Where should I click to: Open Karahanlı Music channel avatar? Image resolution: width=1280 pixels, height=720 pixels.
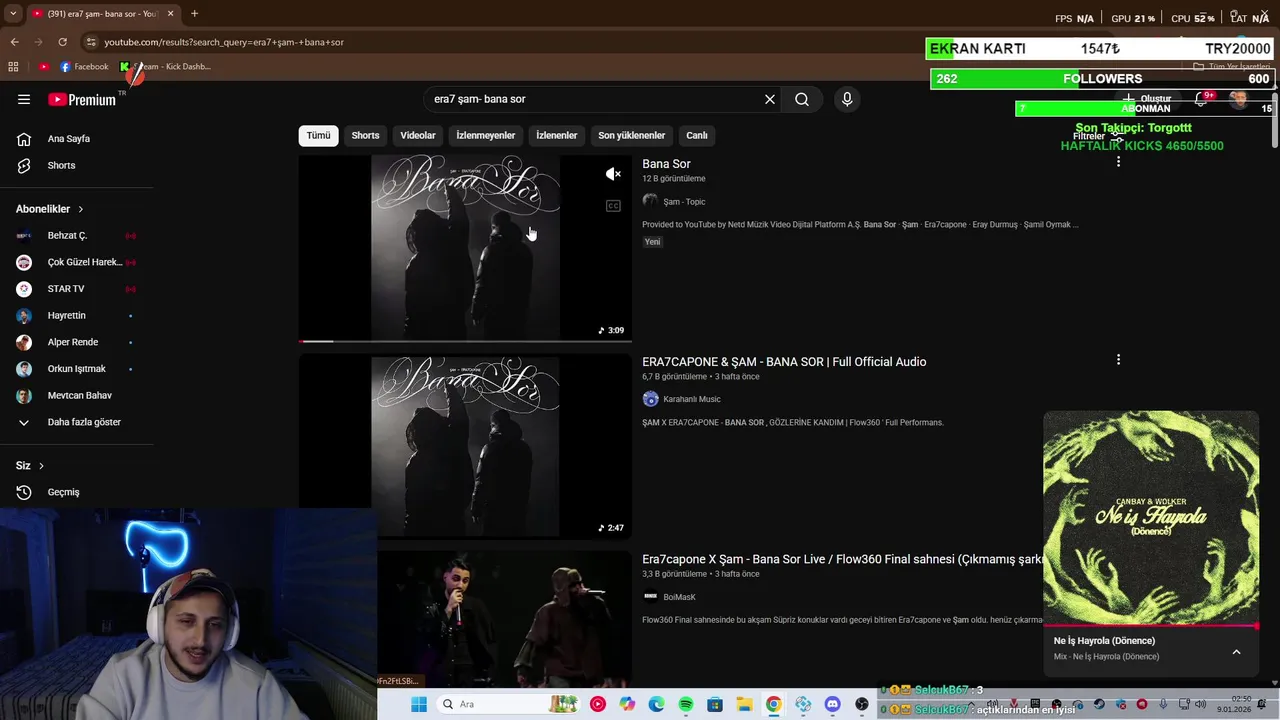coord(650,399)
